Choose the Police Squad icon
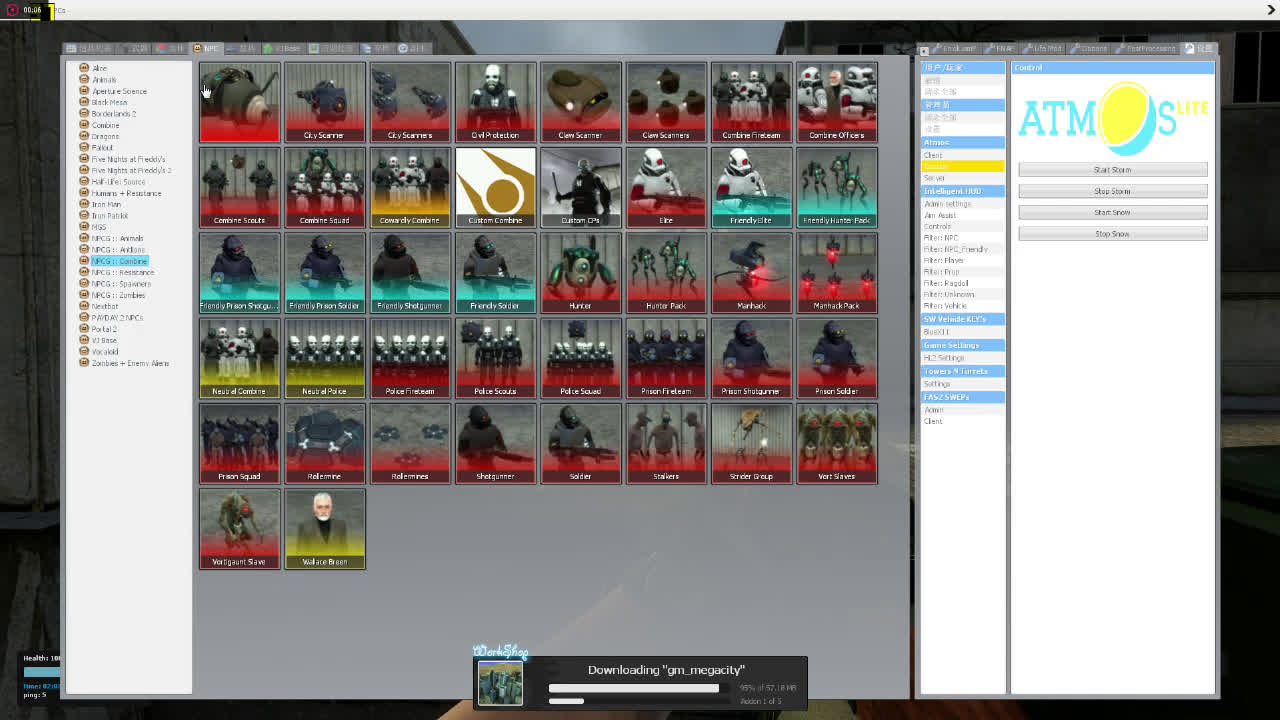Image resolution: width=1280 pixels, height=720 pixels. (x=581, y=358)
